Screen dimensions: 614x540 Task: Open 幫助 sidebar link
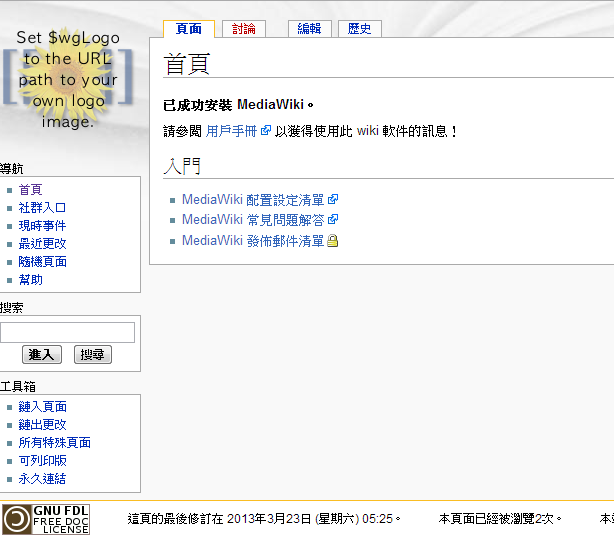(x=30, y=280)
